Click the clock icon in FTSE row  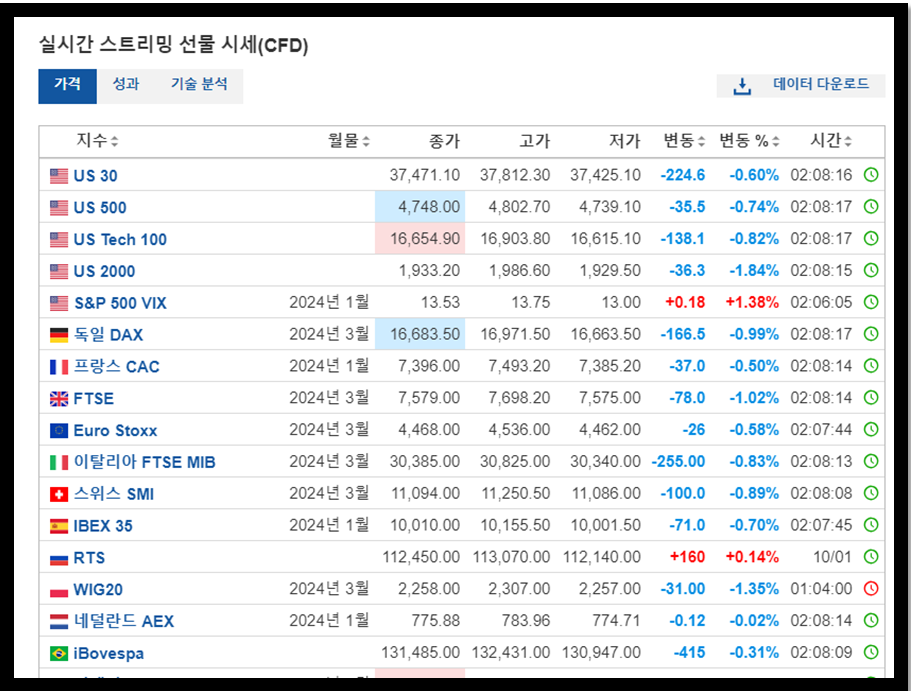point(871,398)
